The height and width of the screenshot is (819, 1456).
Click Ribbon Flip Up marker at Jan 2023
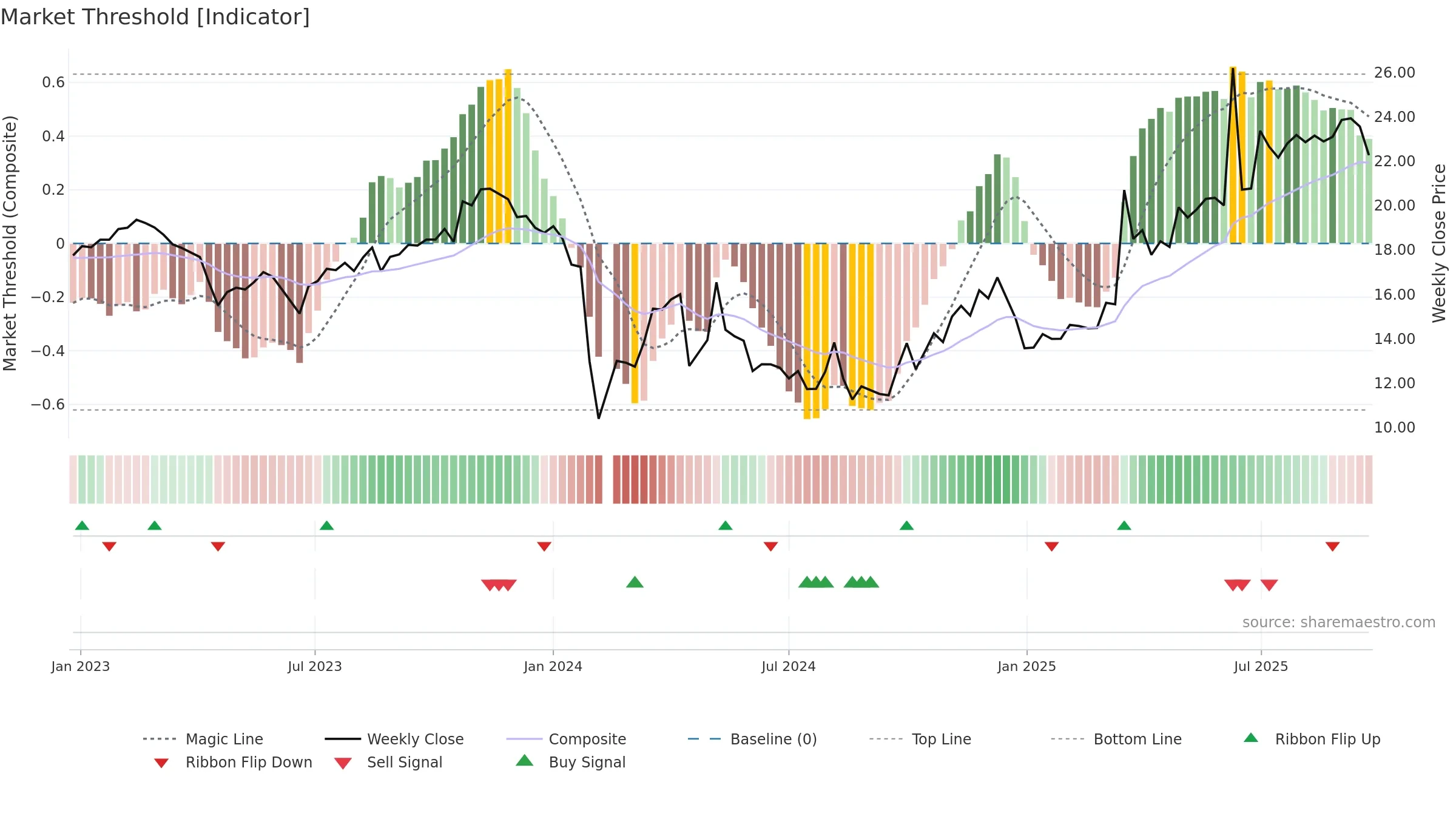tap(82, 525)
